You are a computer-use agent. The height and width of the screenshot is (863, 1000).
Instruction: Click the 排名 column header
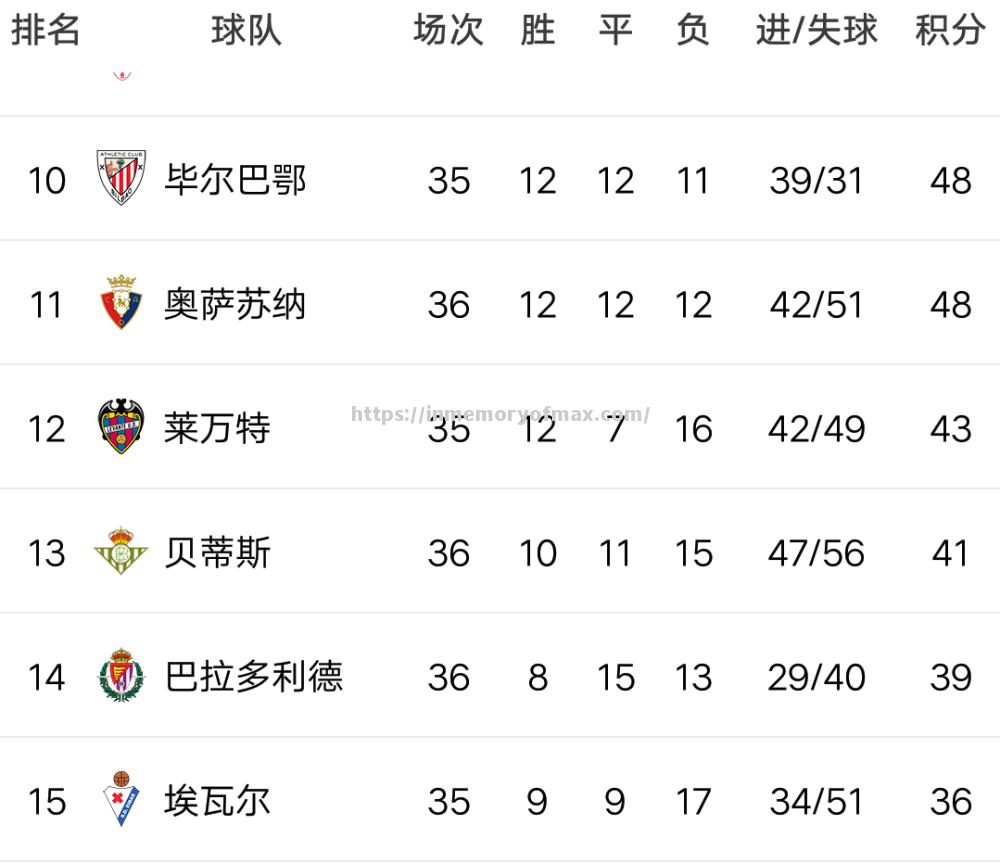tap(45, 31)
